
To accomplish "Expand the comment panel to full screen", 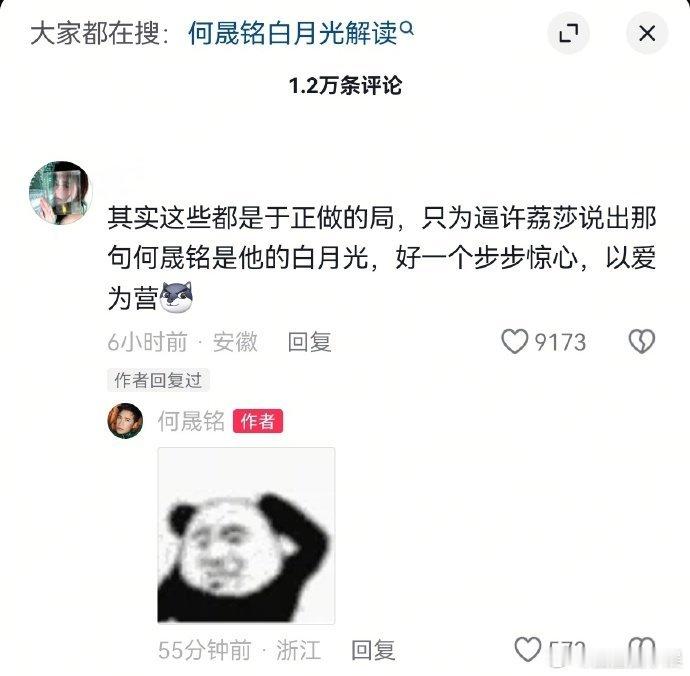I will 568,33.
